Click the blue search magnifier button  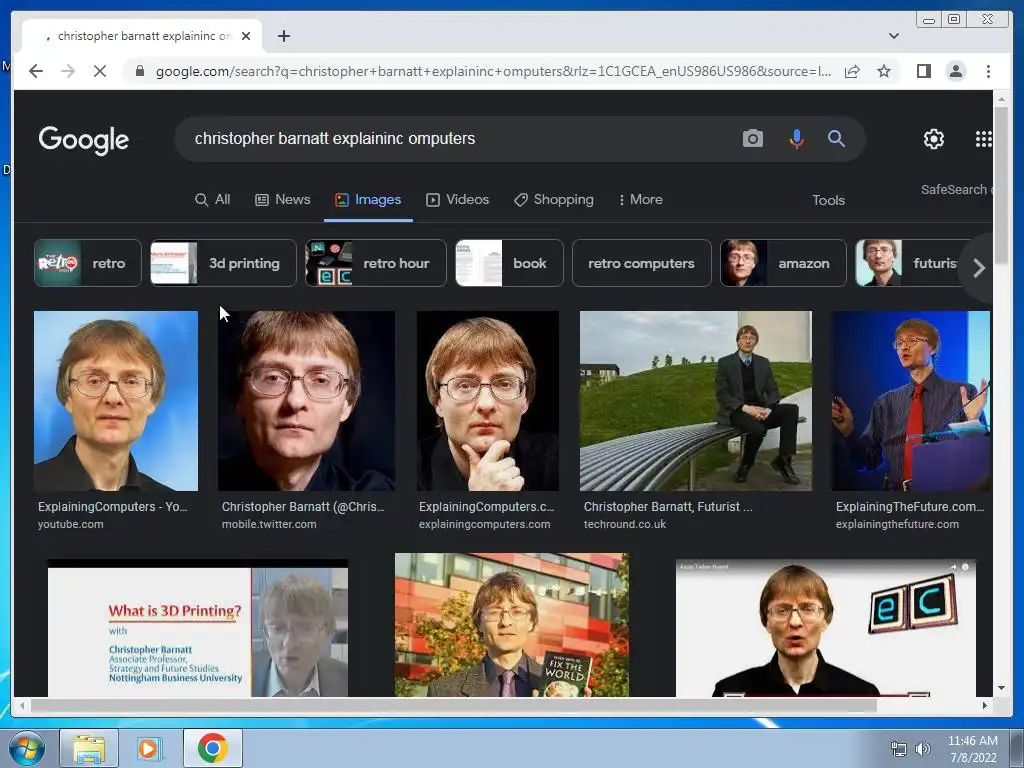(x=837, y=138)
